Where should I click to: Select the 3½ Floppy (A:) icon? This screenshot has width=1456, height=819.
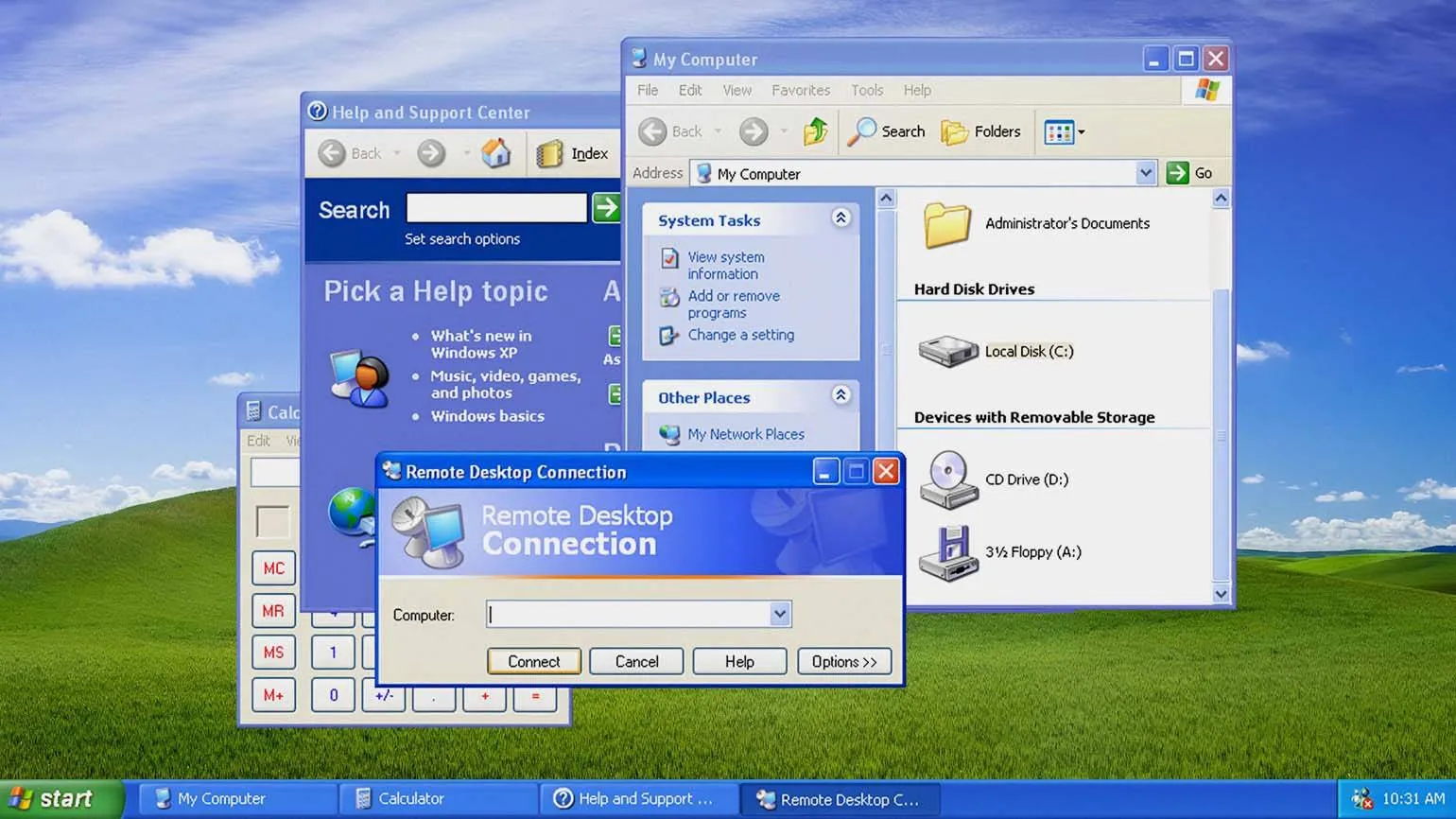tap(947, 552)
